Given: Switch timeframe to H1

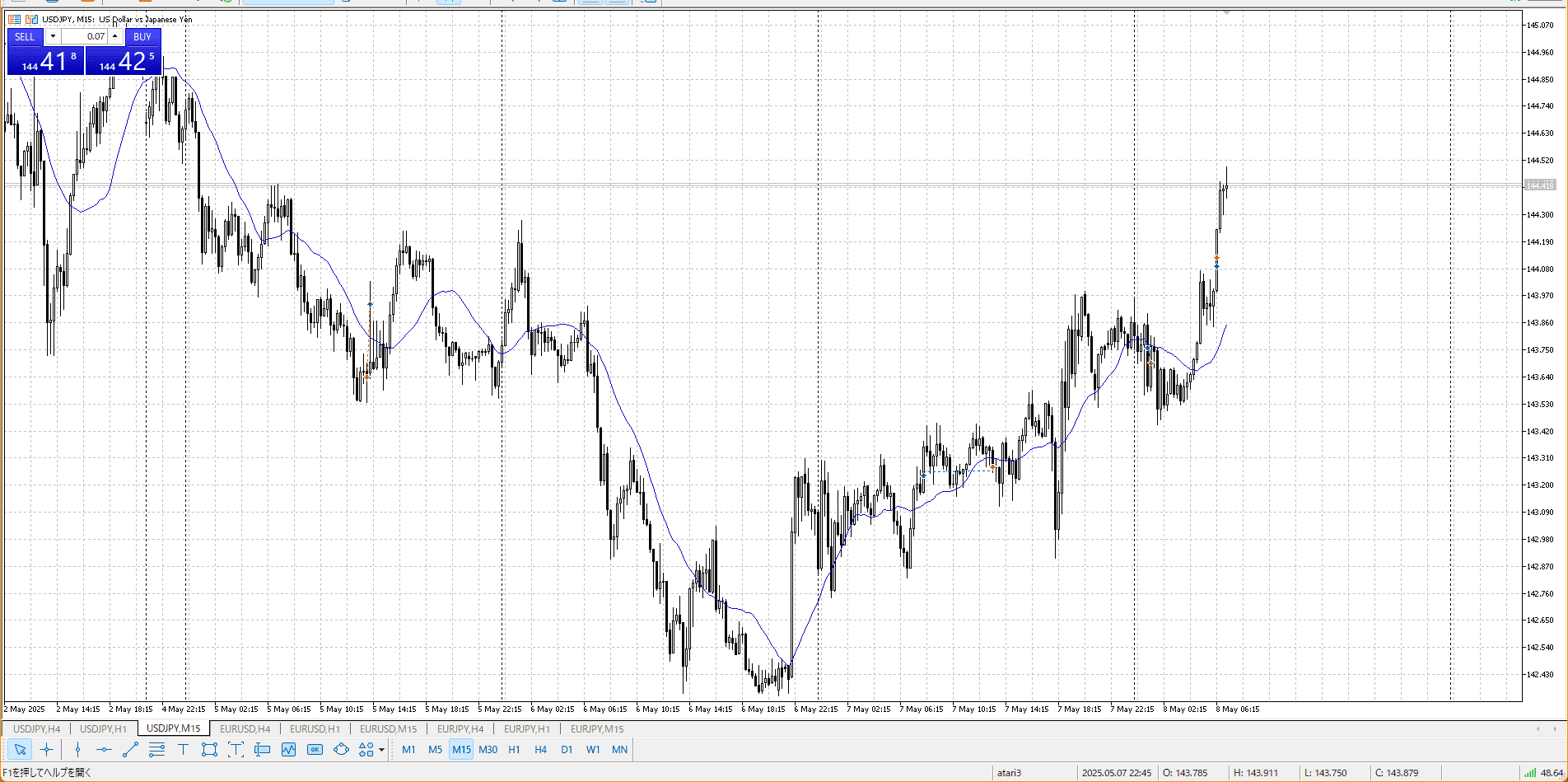Looking at the screenshot, I should coord(514,749).
